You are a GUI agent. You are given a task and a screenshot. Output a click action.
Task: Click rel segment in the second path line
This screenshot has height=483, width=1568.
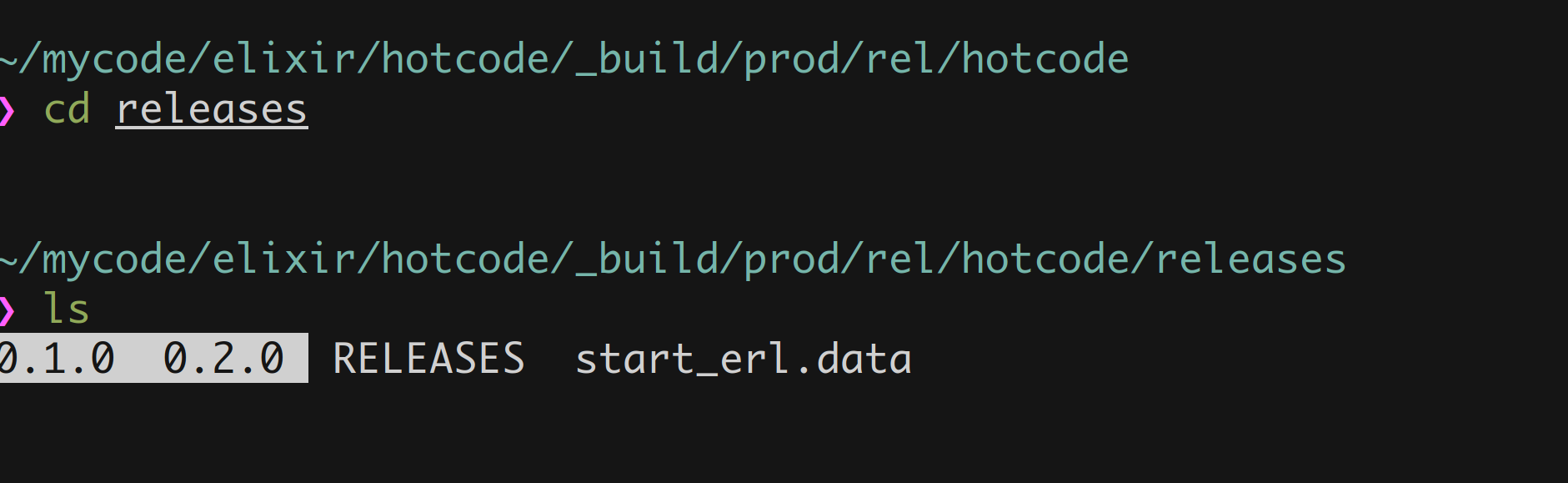(902, 260)
